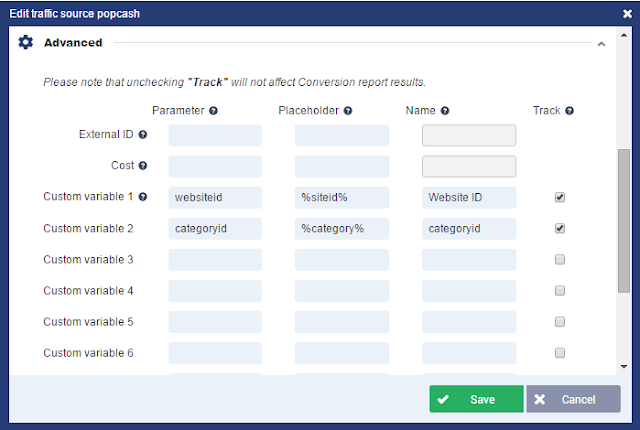Click the 'Edit traffic source popcash' title
This screenshot has height=430, width=640.
pos(75,14)
